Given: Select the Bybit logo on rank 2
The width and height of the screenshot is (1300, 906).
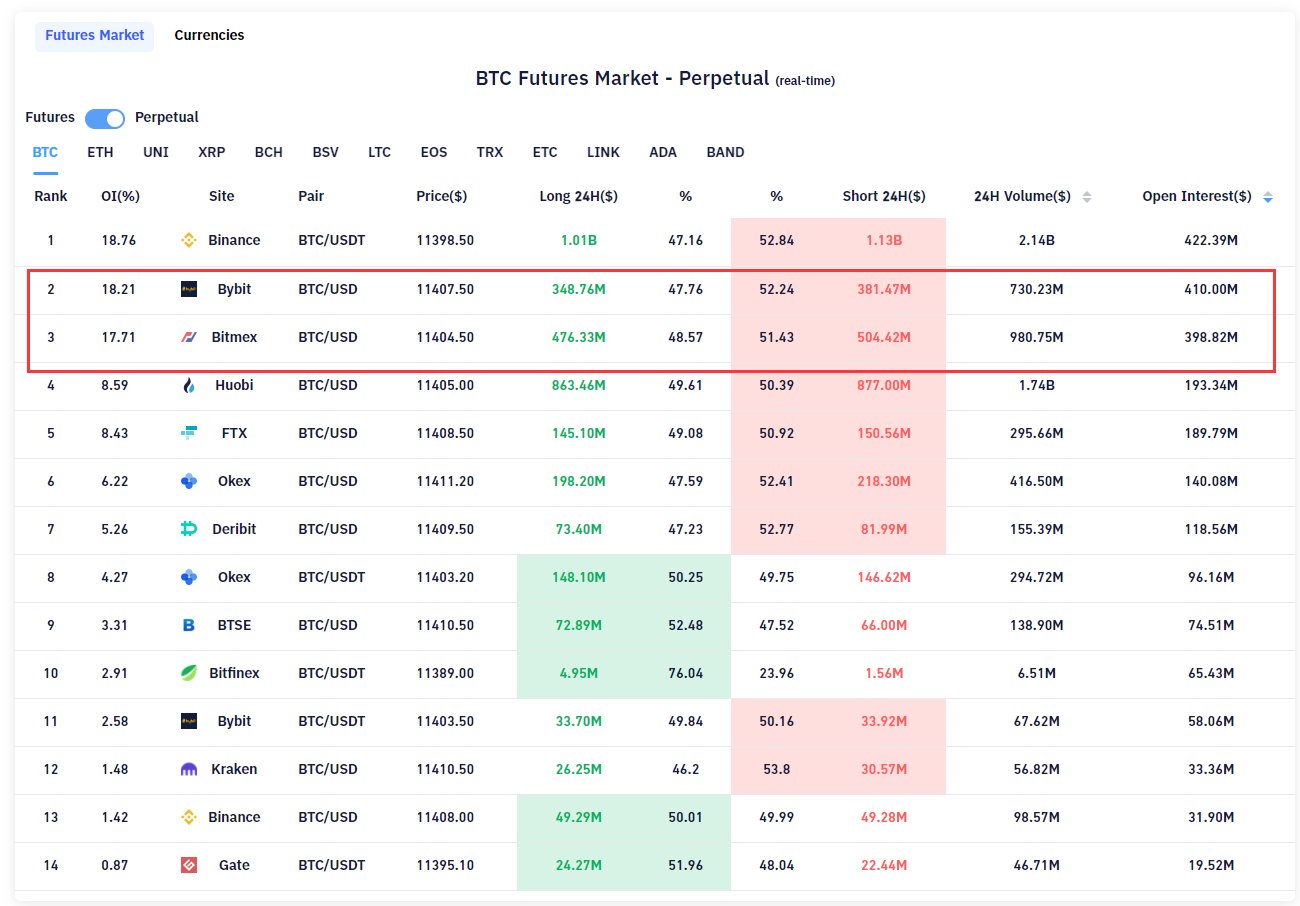Looking at the screenshot, I should 187,288.
